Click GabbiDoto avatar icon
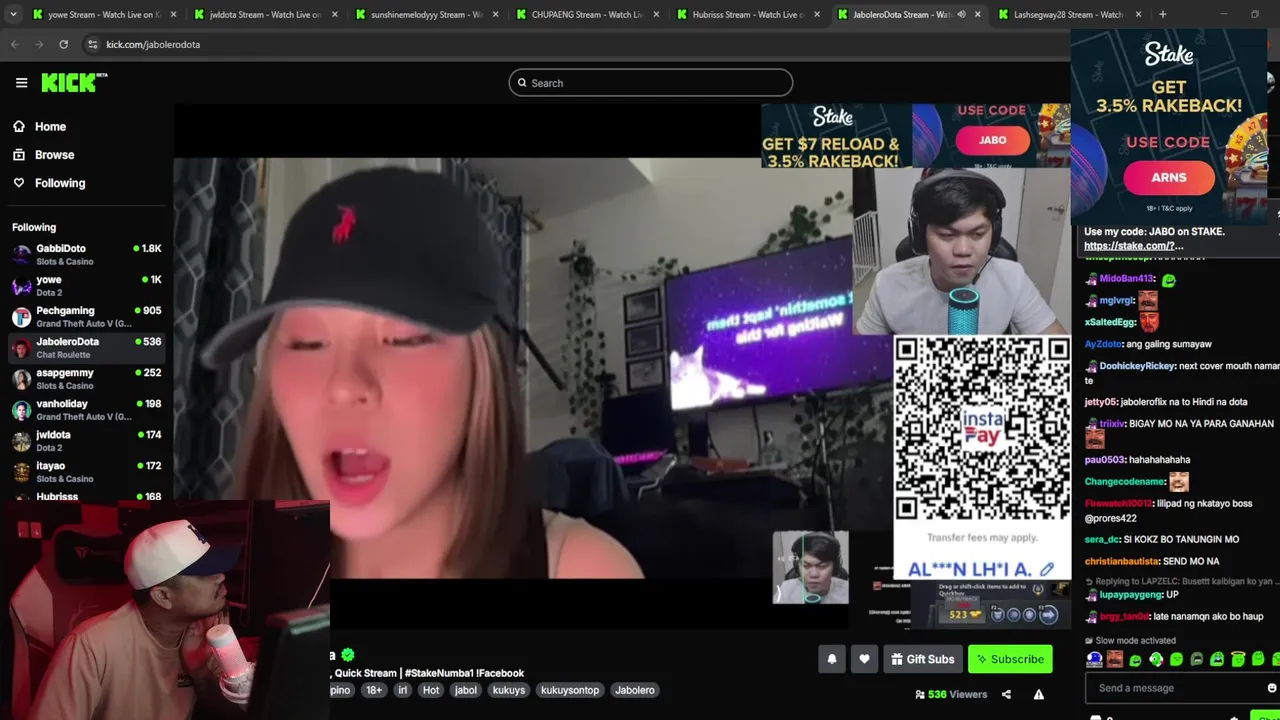The width and height of the screenshot is (1280, 720). (21, 255)
